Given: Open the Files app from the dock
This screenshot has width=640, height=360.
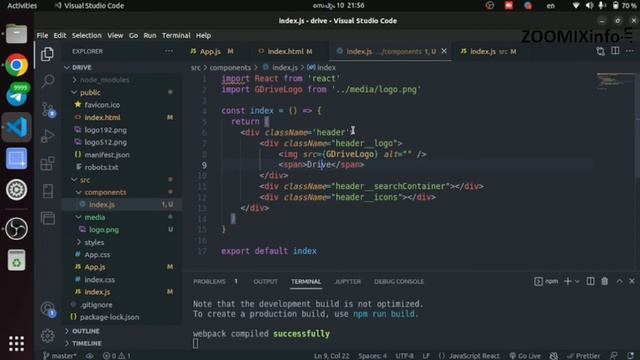Looking at the screenshot, I should click(16, 34).
